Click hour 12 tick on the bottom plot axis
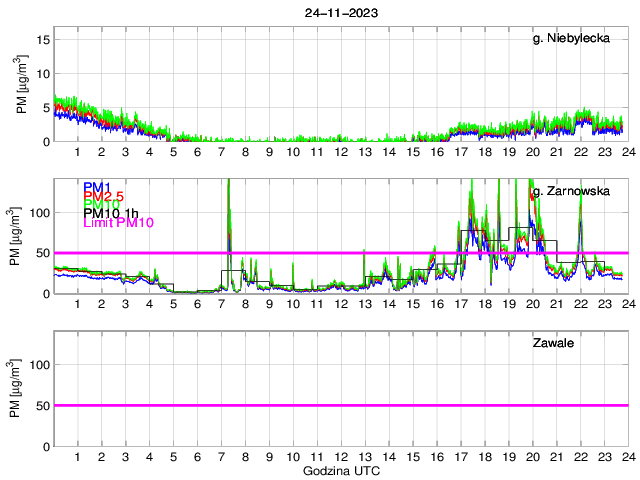640x480 pixels. 341,456
